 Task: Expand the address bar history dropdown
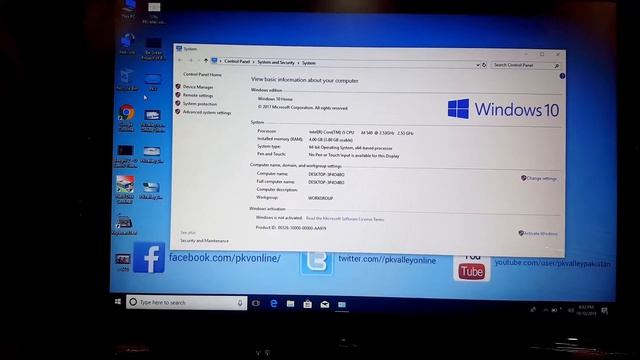pos(478,65)
